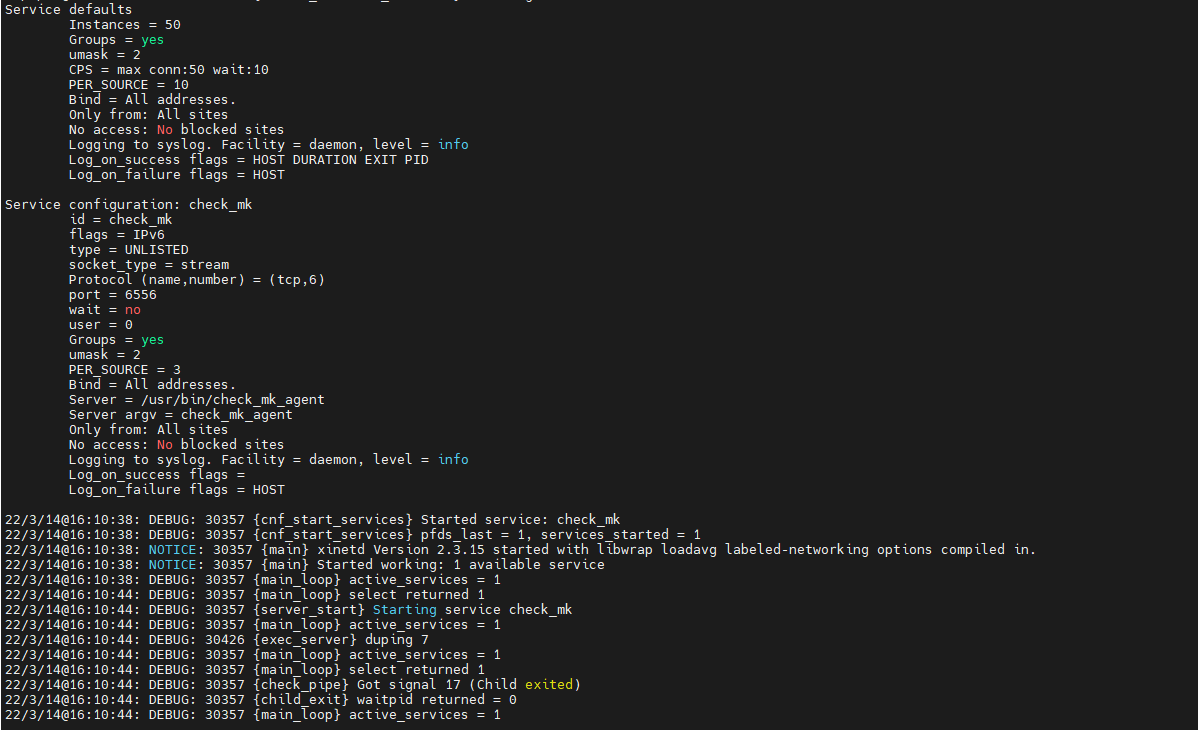This screenshot has height=730, width=1198.
Task: Click the "socket_type = stream" line
Action: click(148, 264)
